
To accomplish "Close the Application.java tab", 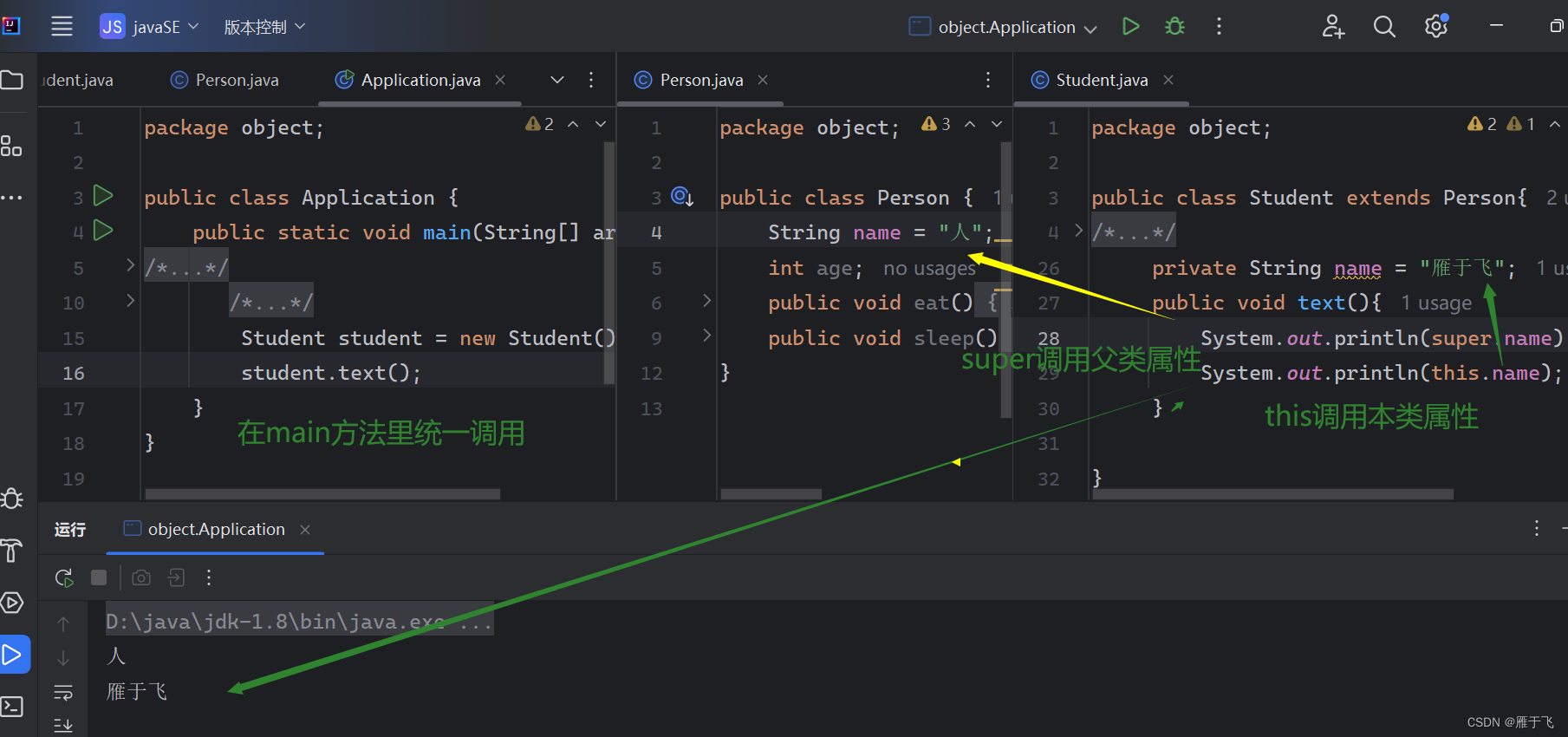I will click(x=500, y=80).
